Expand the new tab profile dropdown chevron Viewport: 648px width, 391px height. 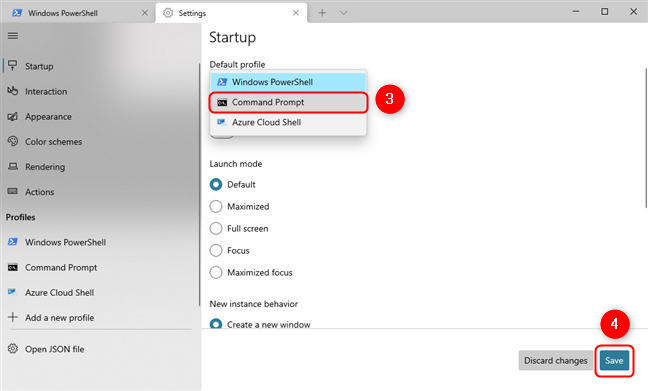343,13
